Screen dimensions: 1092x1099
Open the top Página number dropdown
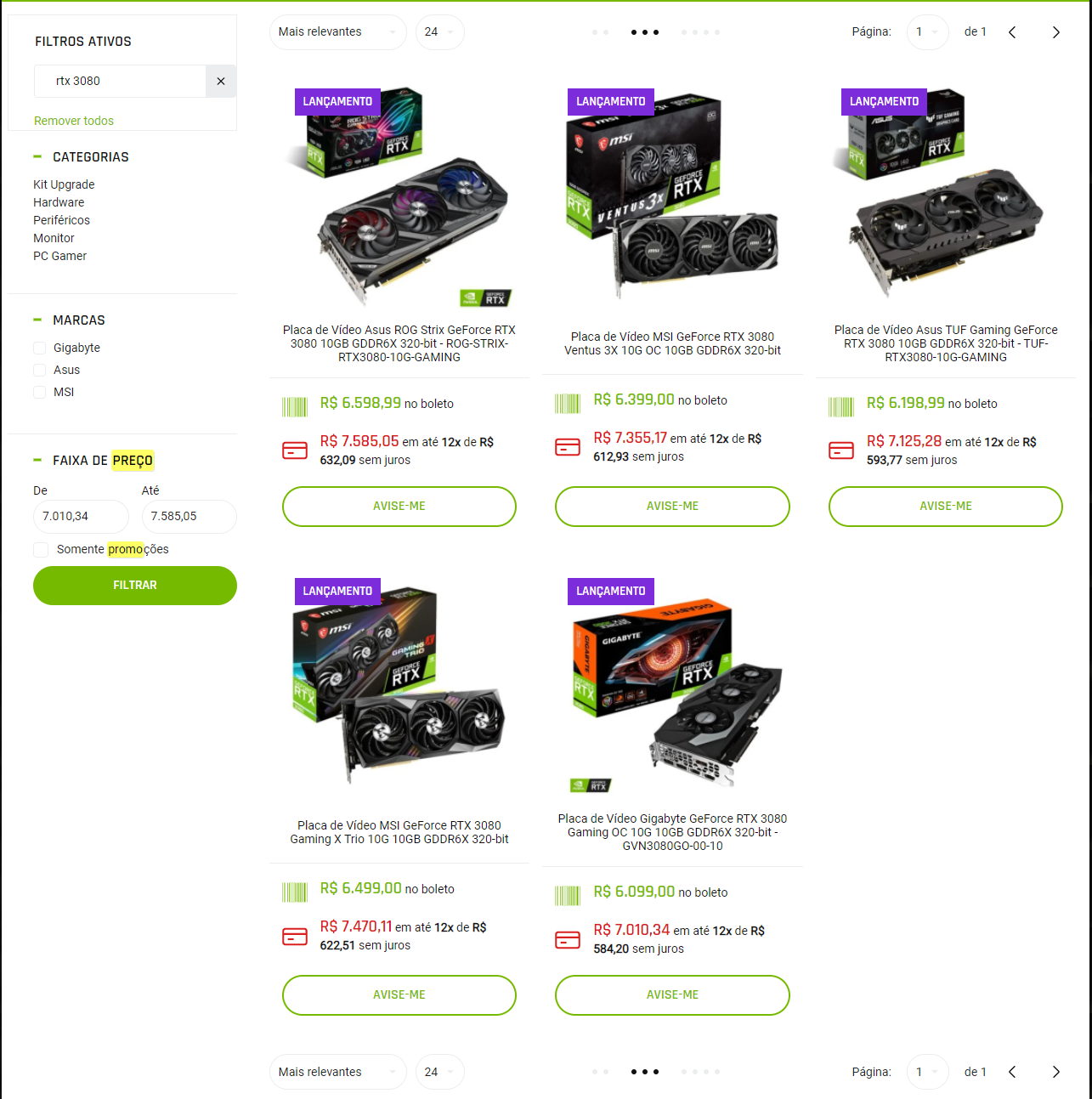(x=928, y=32)
